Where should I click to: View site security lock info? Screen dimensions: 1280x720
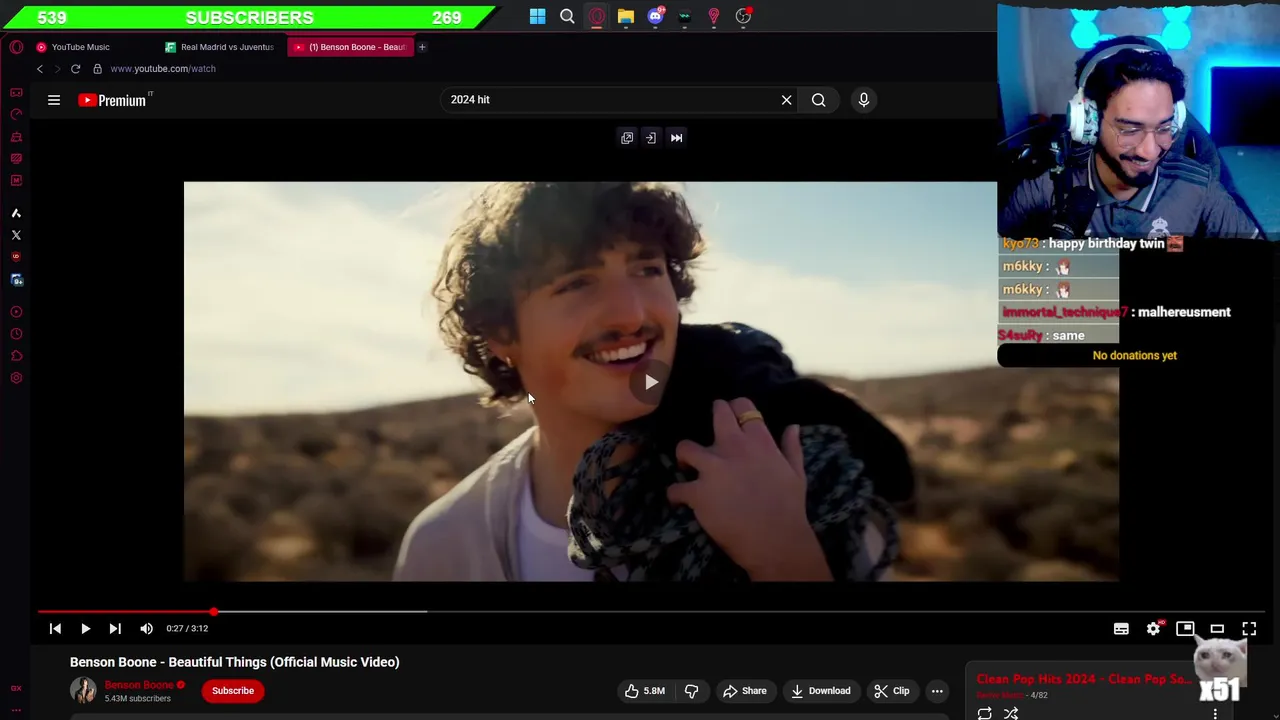tap(97, 69)
